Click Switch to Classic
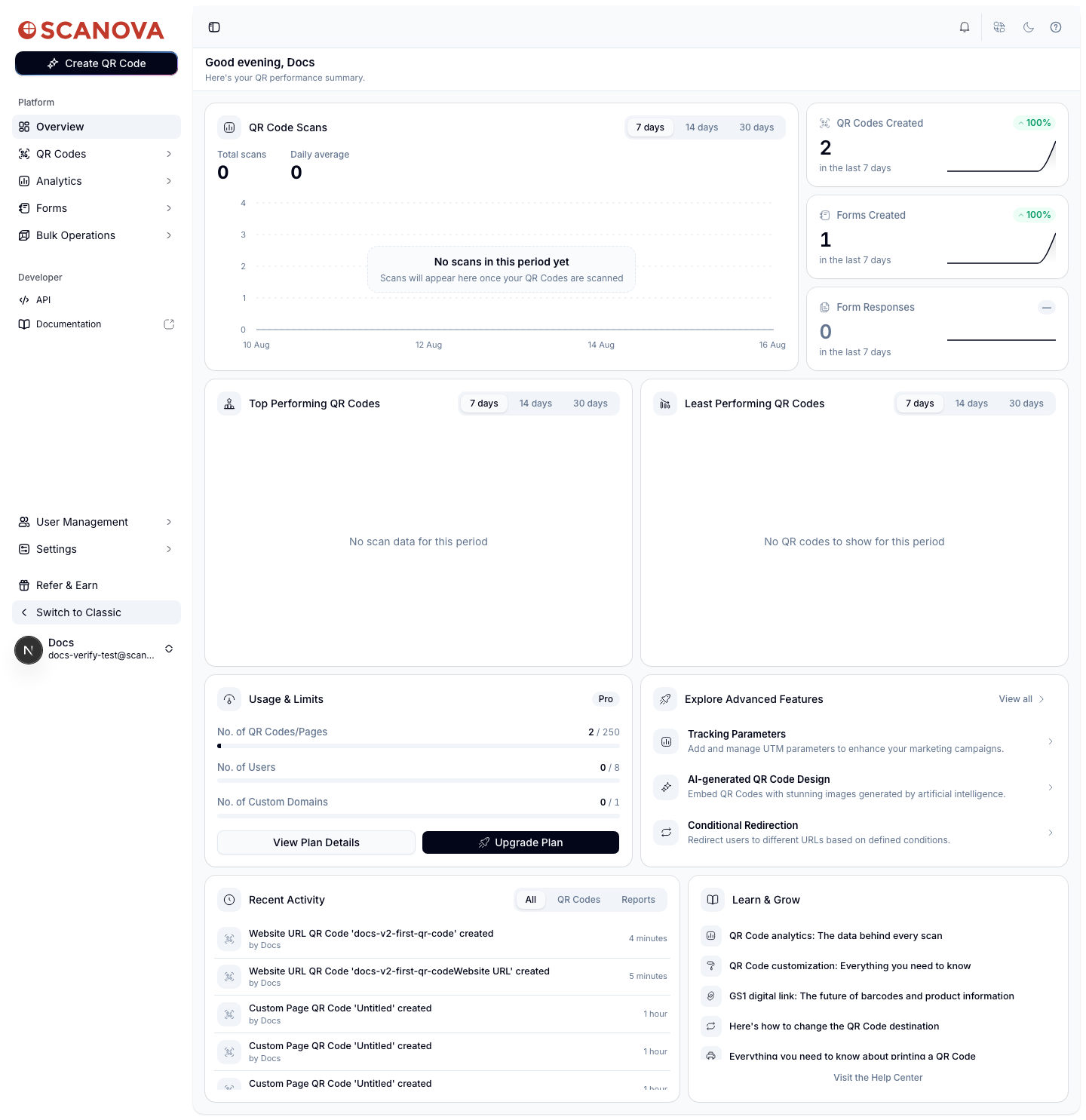This screenshot has height=1120, width=1086. tap(97, 612)
